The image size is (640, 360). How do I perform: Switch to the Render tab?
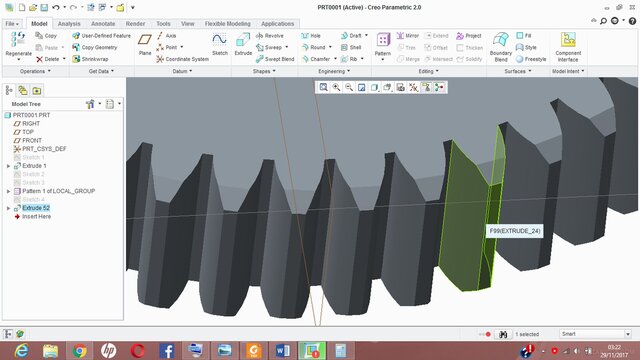pos(135,24)
